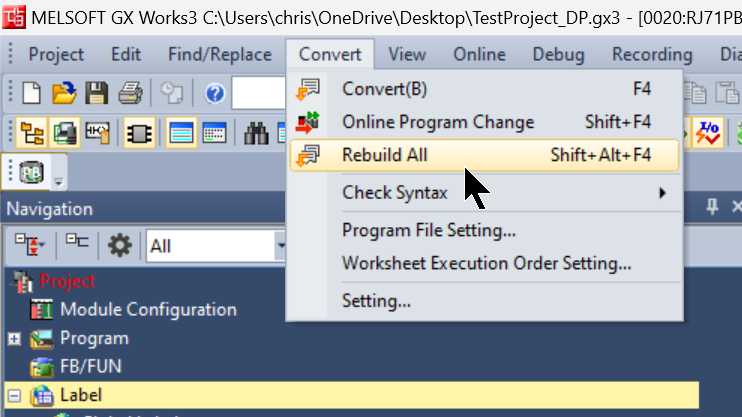Open the Debug menu
The height and width of the screenshot is (417, 742).
pos(558,54)
